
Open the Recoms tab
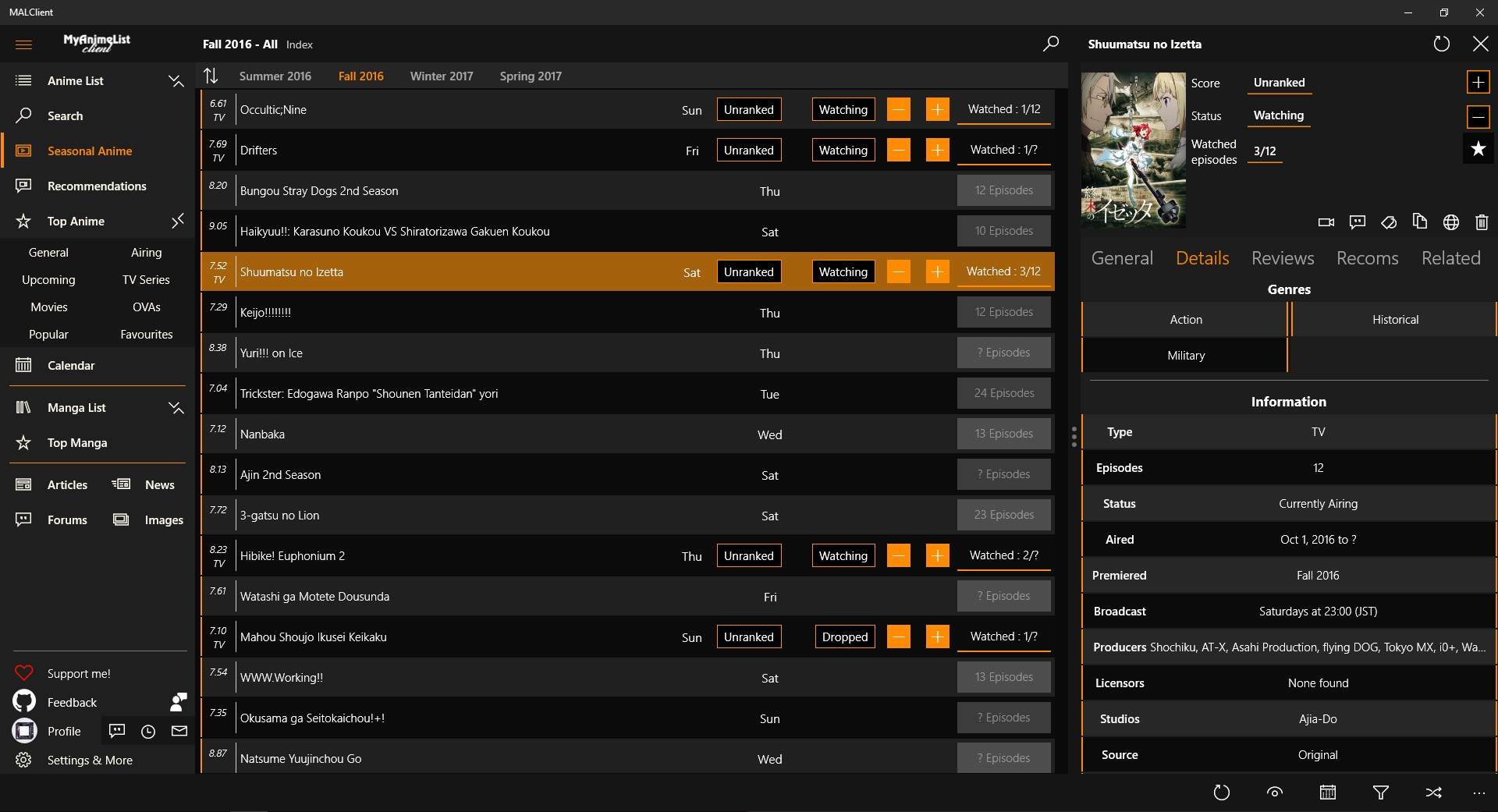pyautogui.click(x=1368, y=258)
